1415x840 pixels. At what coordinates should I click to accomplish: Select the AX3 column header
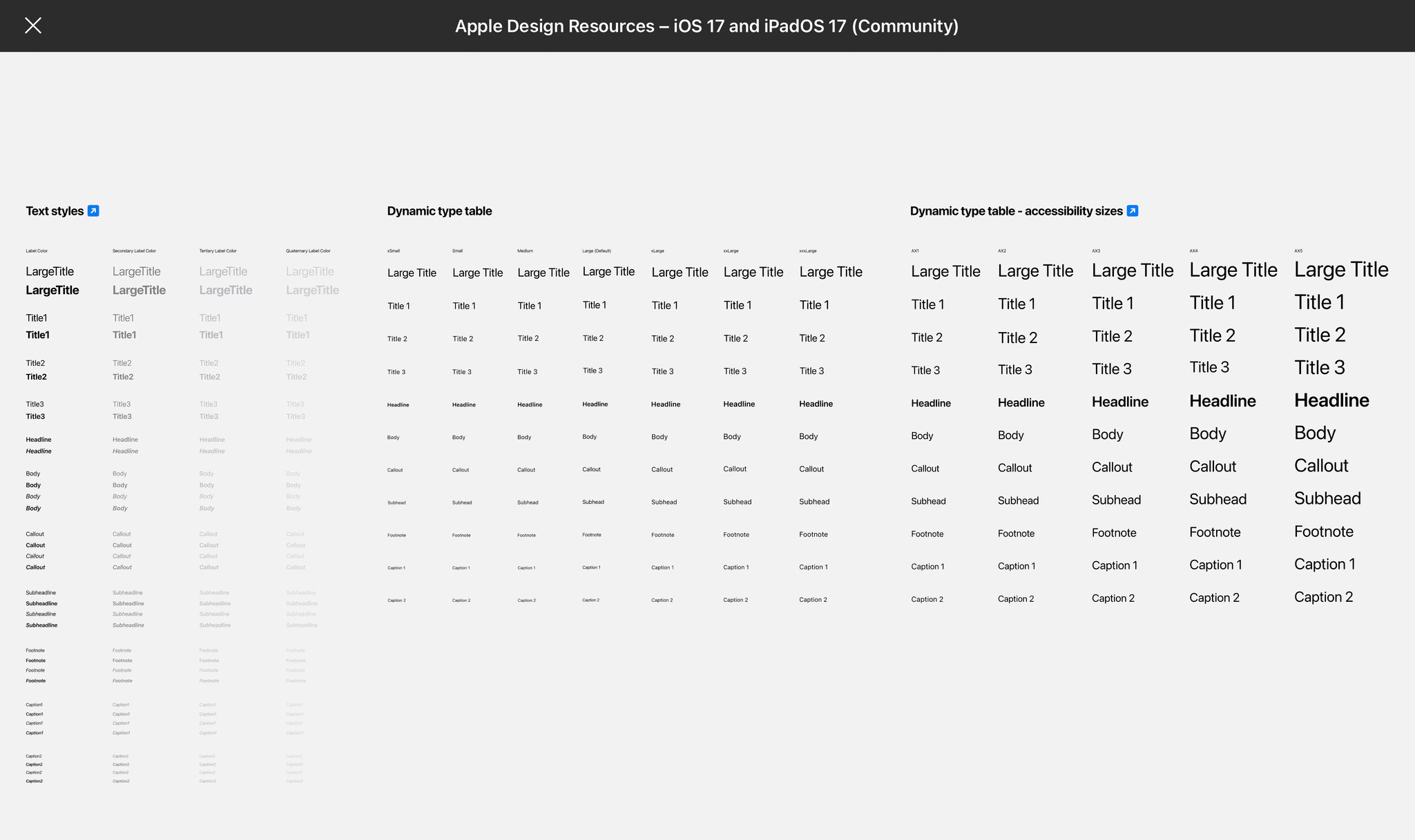pyautogui.click(x=1096, y=251)
